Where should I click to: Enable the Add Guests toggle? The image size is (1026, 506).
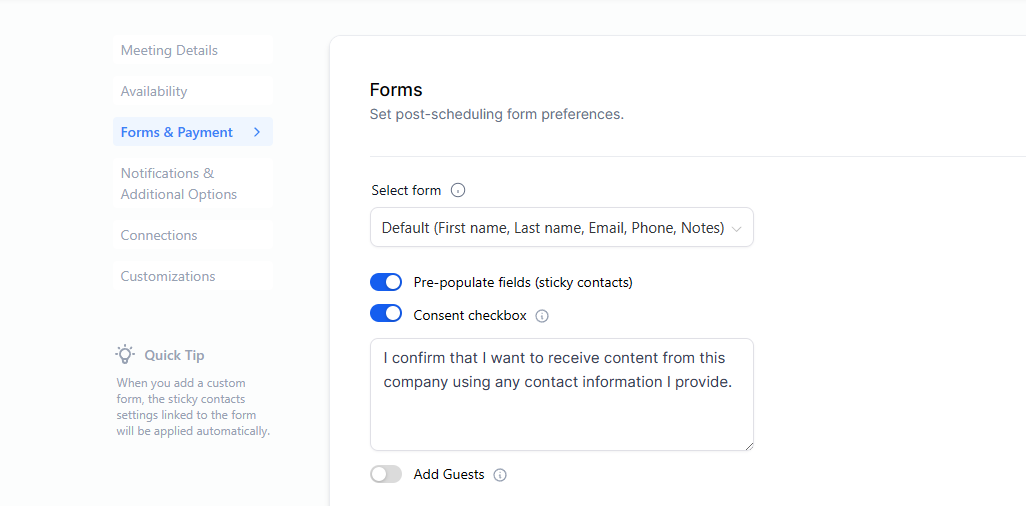(x=386, y=474)
